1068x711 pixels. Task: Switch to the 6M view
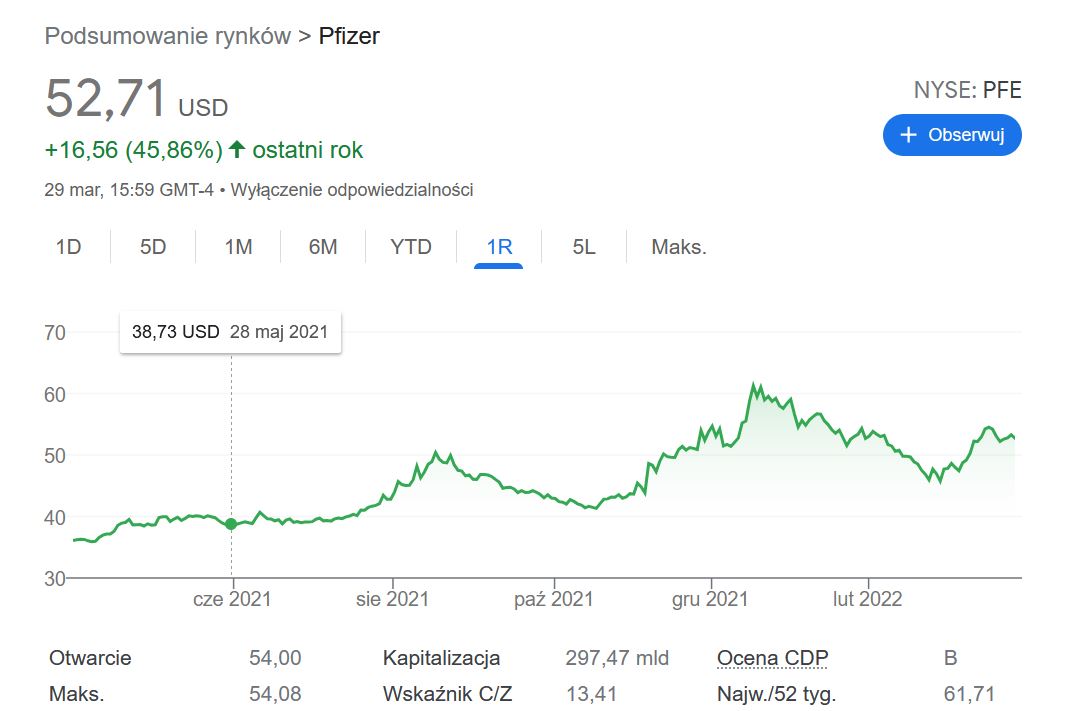tap(323, 247)
